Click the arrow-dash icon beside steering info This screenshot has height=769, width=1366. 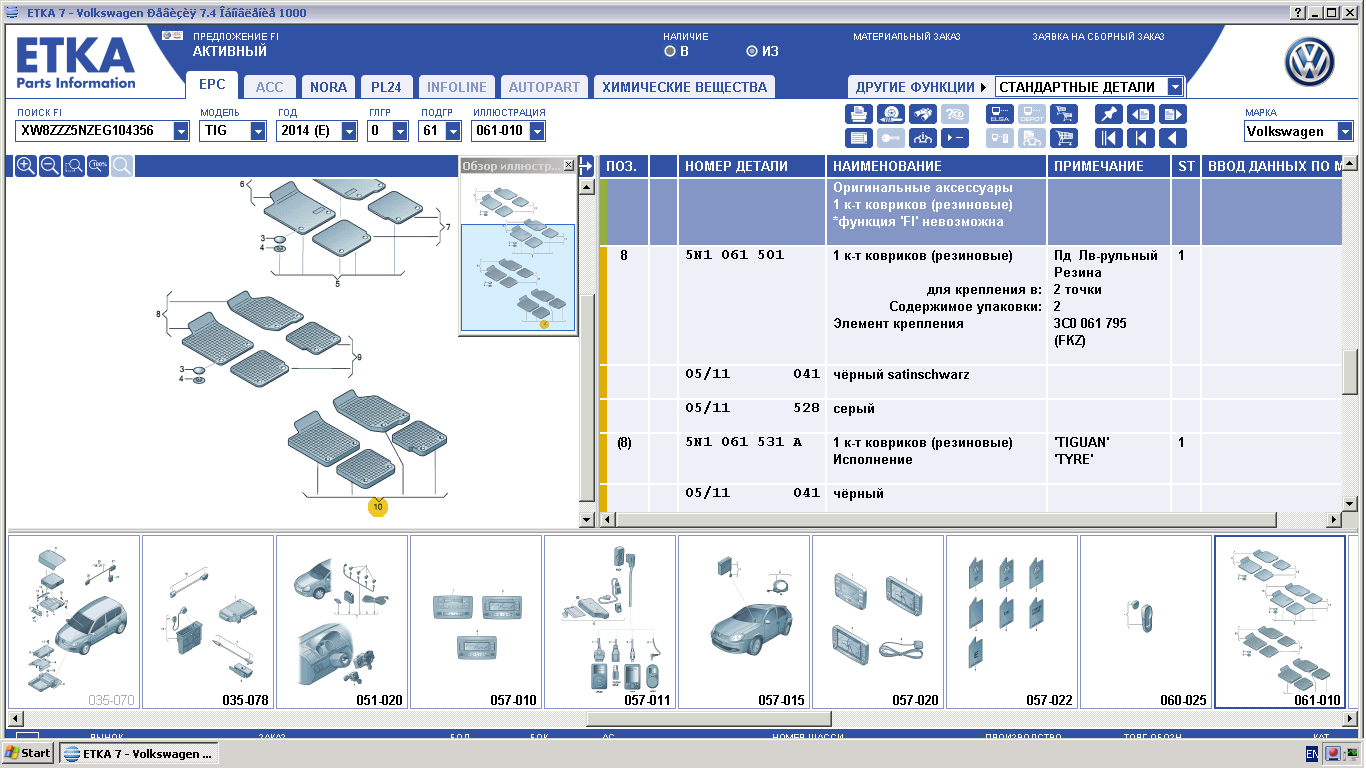pos(955,138)
